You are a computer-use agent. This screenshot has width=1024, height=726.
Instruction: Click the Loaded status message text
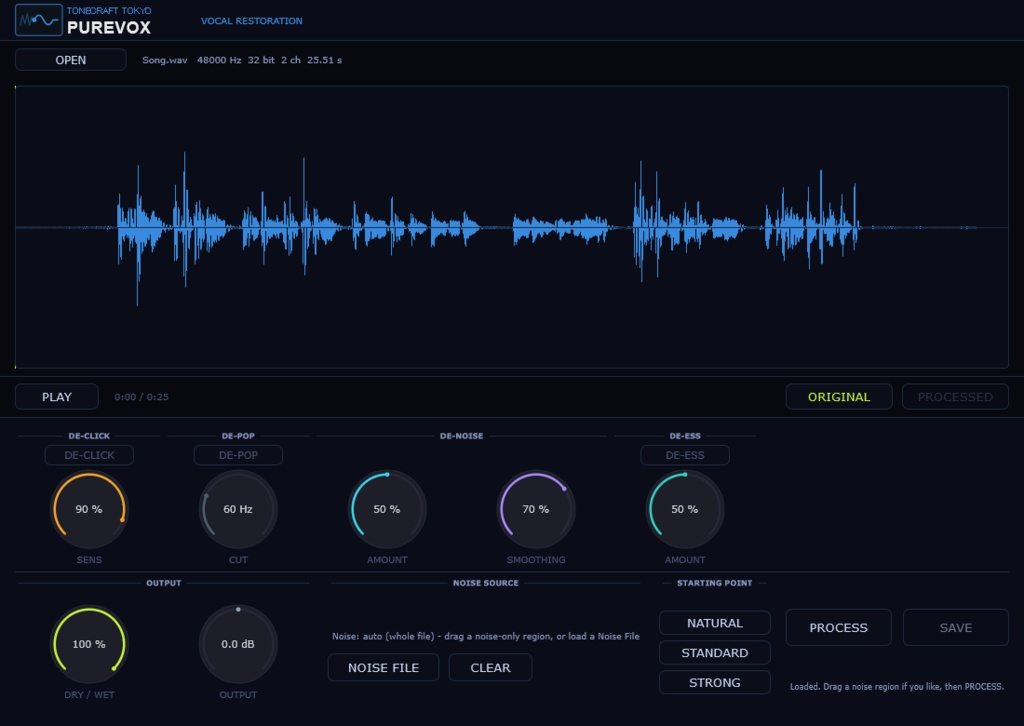897,687
